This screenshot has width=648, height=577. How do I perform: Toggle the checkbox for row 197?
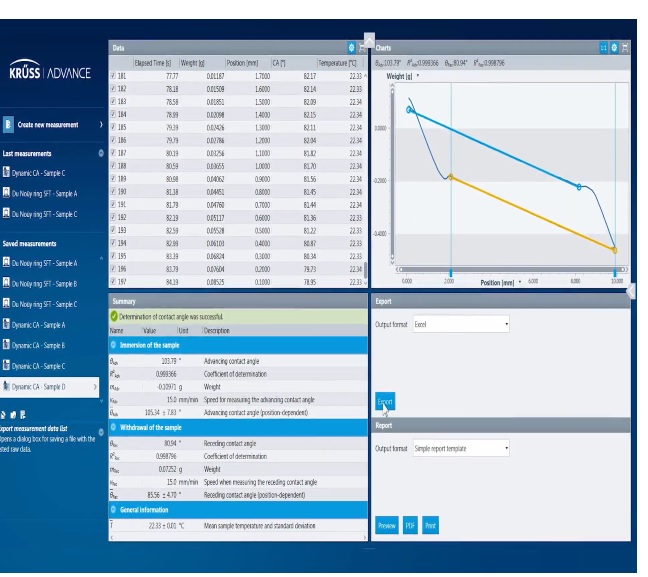tap(113, 282)
